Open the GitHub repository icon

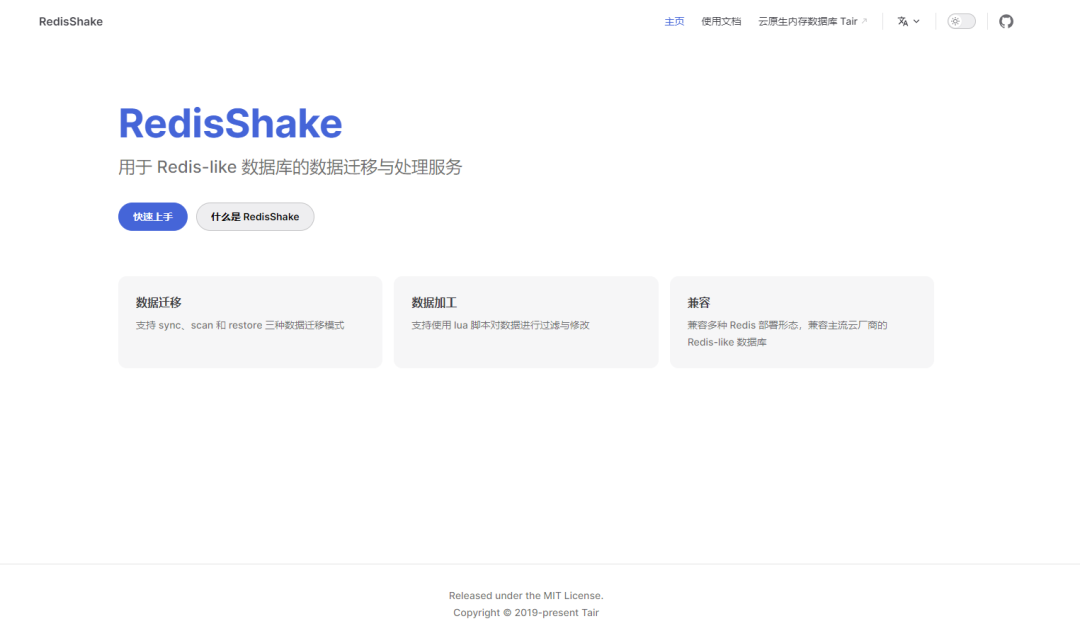tap(1006, 21)
